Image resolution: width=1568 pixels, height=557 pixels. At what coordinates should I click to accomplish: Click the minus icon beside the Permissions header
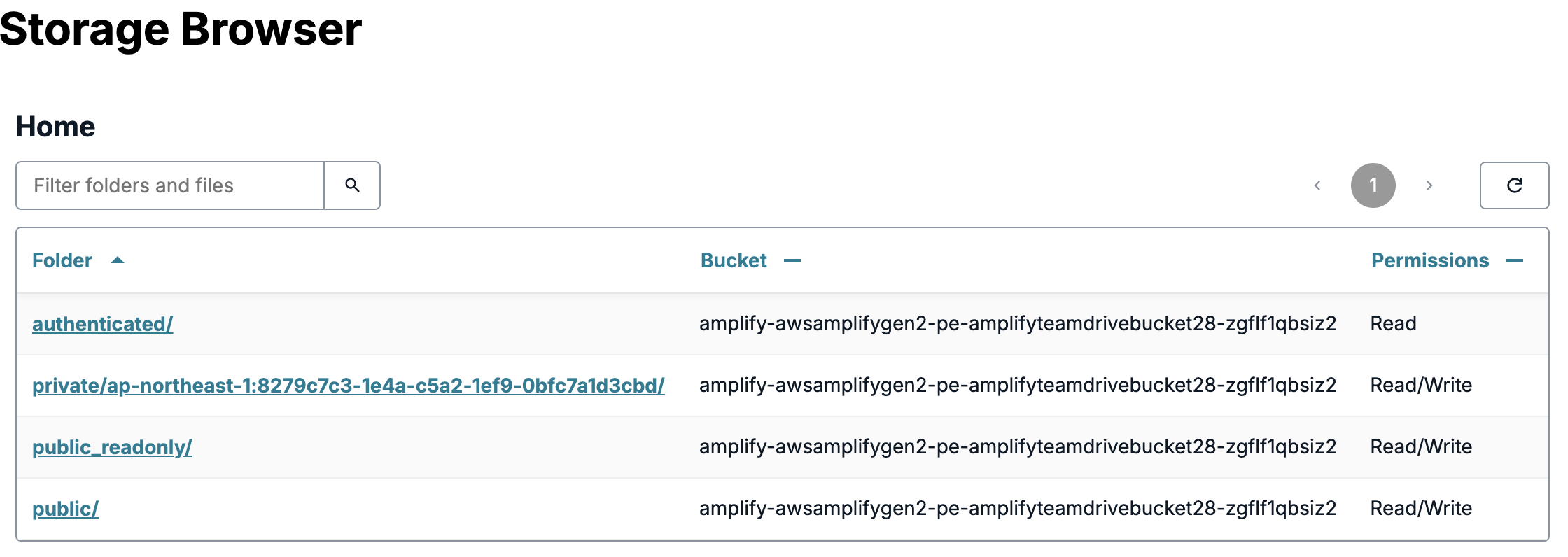click(1515, 260)
